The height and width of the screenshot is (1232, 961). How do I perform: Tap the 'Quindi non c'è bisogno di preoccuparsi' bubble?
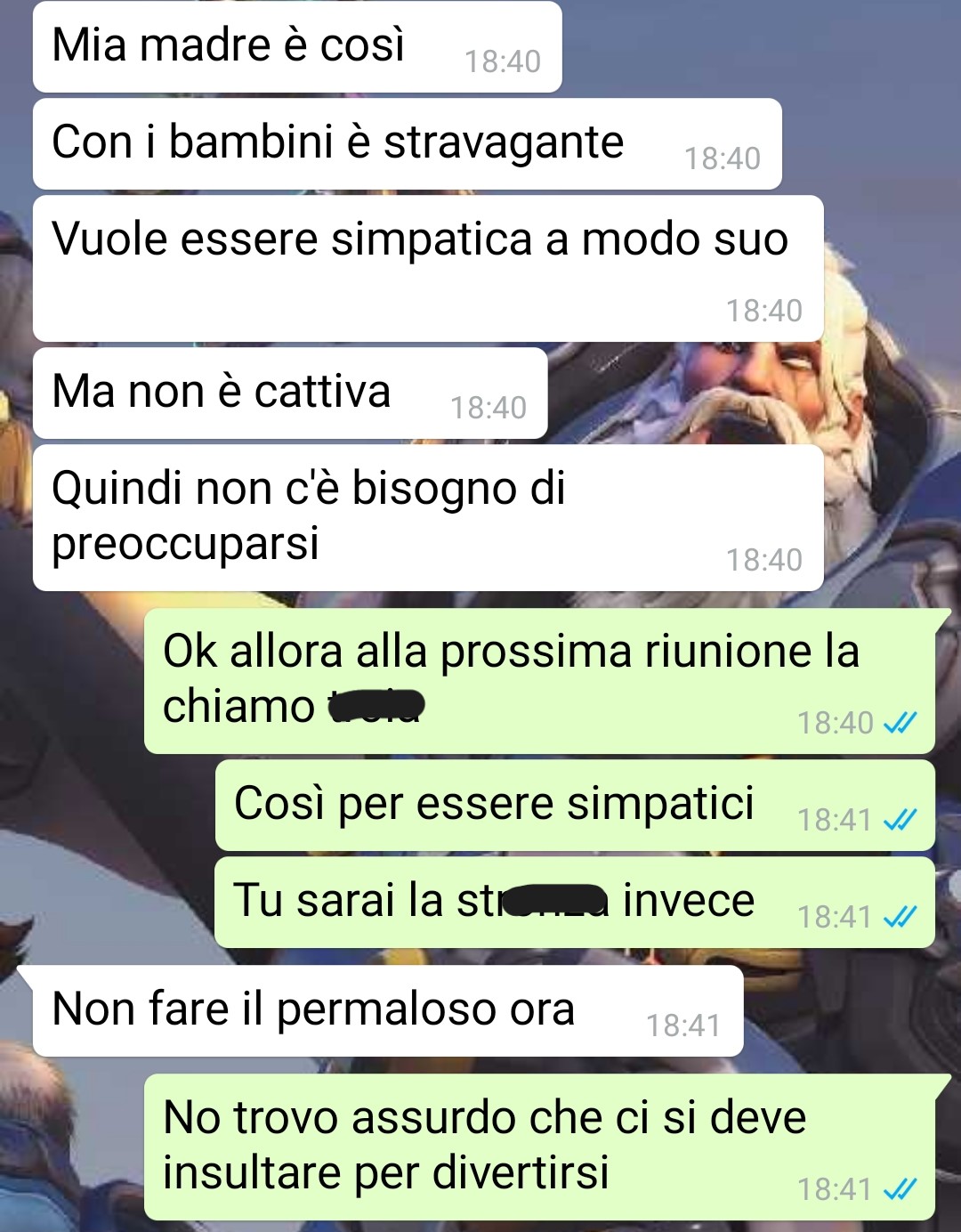(428, 518)
